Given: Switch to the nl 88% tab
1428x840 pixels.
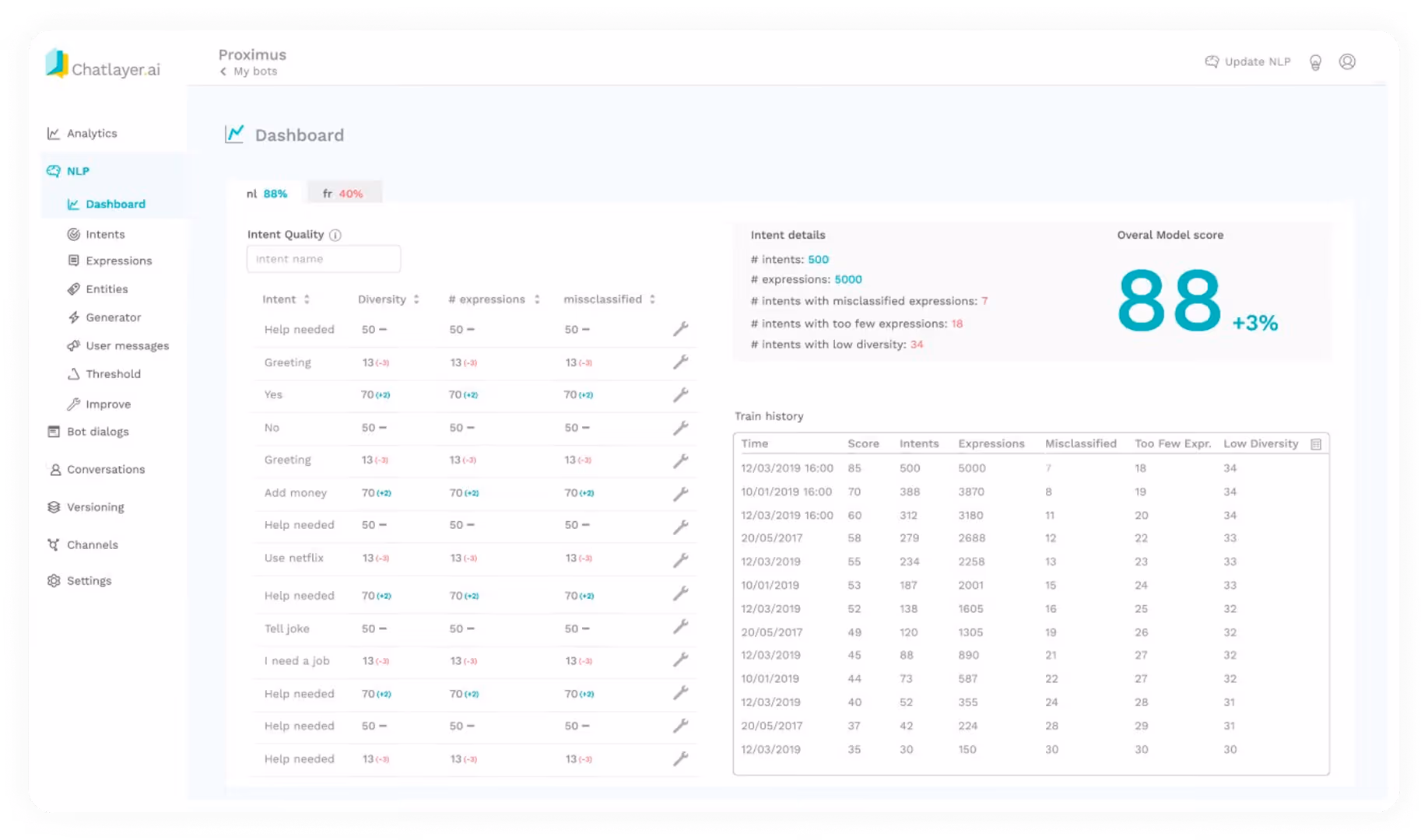Looking at the screenshot, I should [x=268, y=193].
